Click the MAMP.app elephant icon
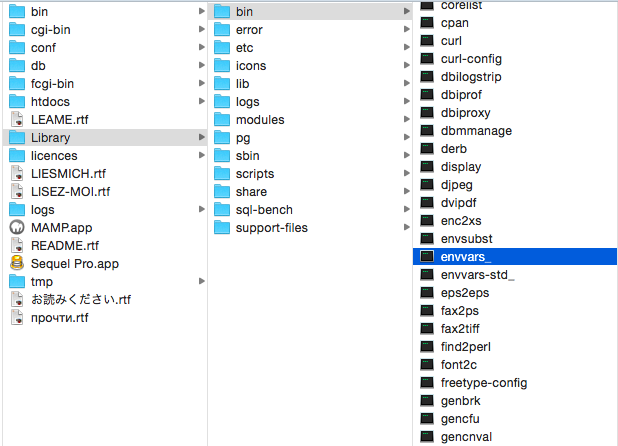The width and height of the screenshot is (618, 446). 17,227
